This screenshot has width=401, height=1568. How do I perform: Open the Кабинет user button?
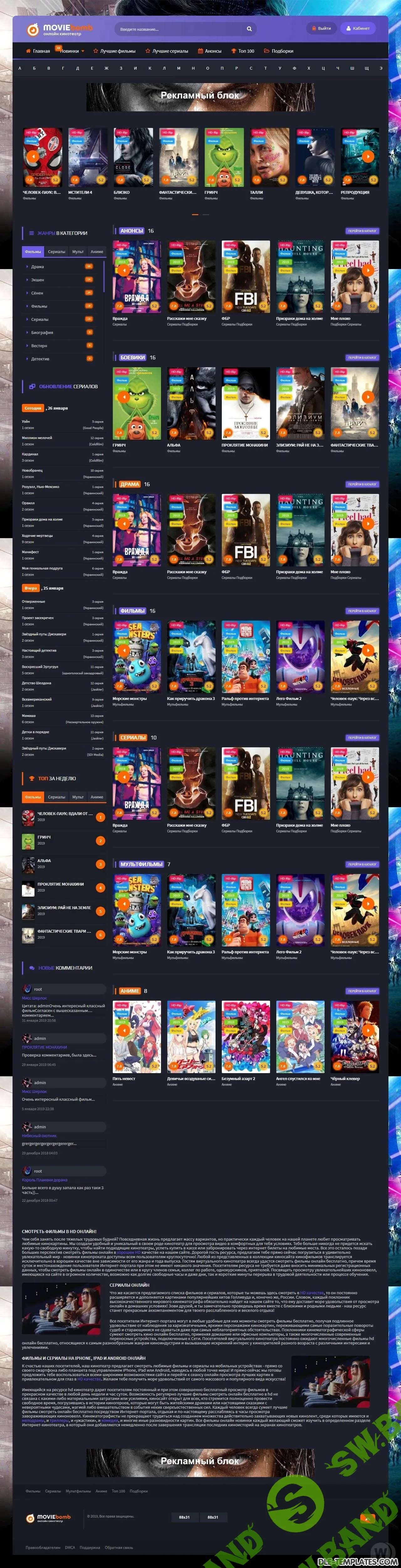[358, 28]
